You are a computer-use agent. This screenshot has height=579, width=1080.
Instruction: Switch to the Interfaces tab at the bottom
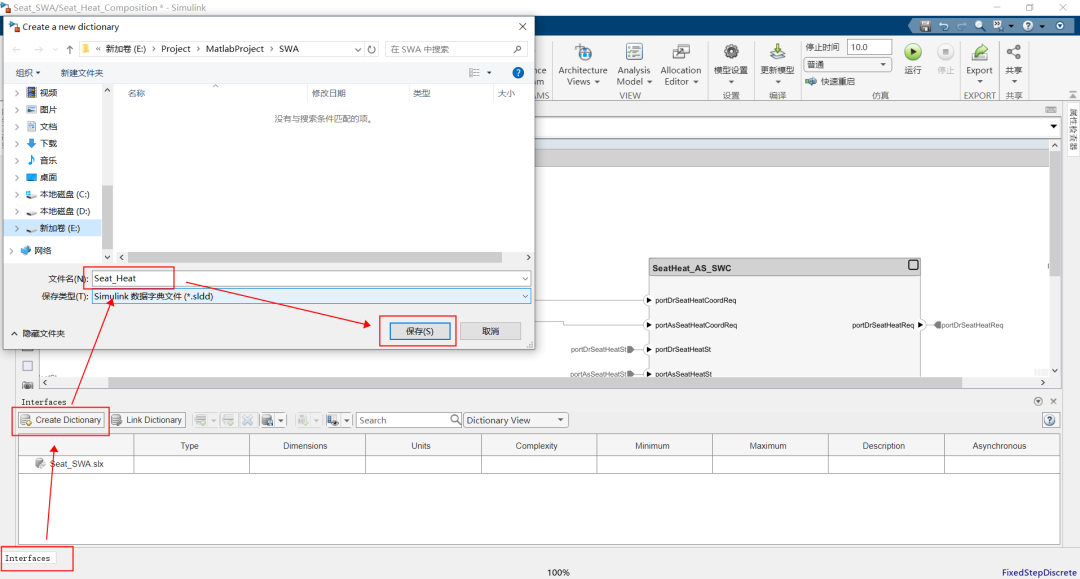[x=28, y=558]
